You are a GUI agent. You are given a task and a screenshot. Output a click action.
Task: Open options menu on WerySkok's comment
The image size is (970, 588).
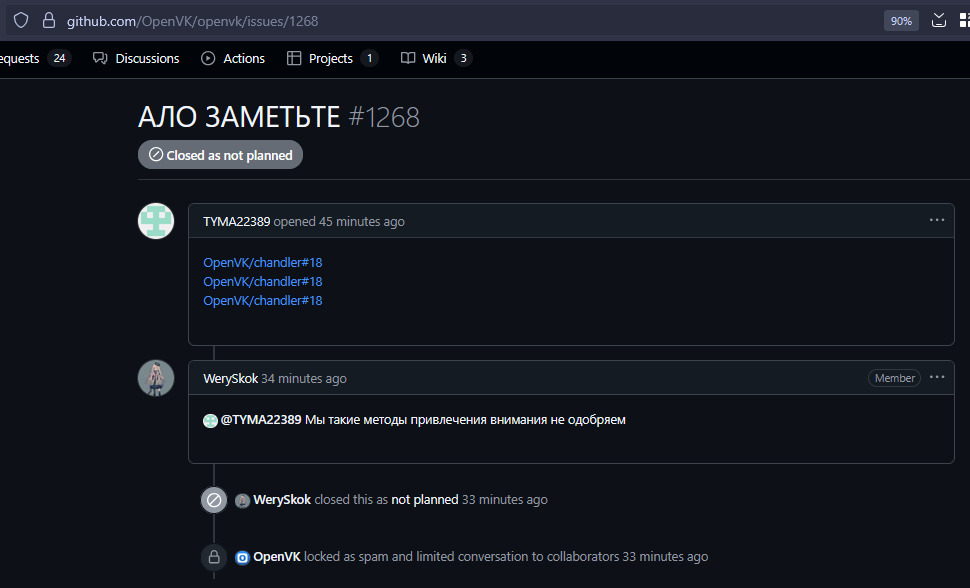click(937, 378)
